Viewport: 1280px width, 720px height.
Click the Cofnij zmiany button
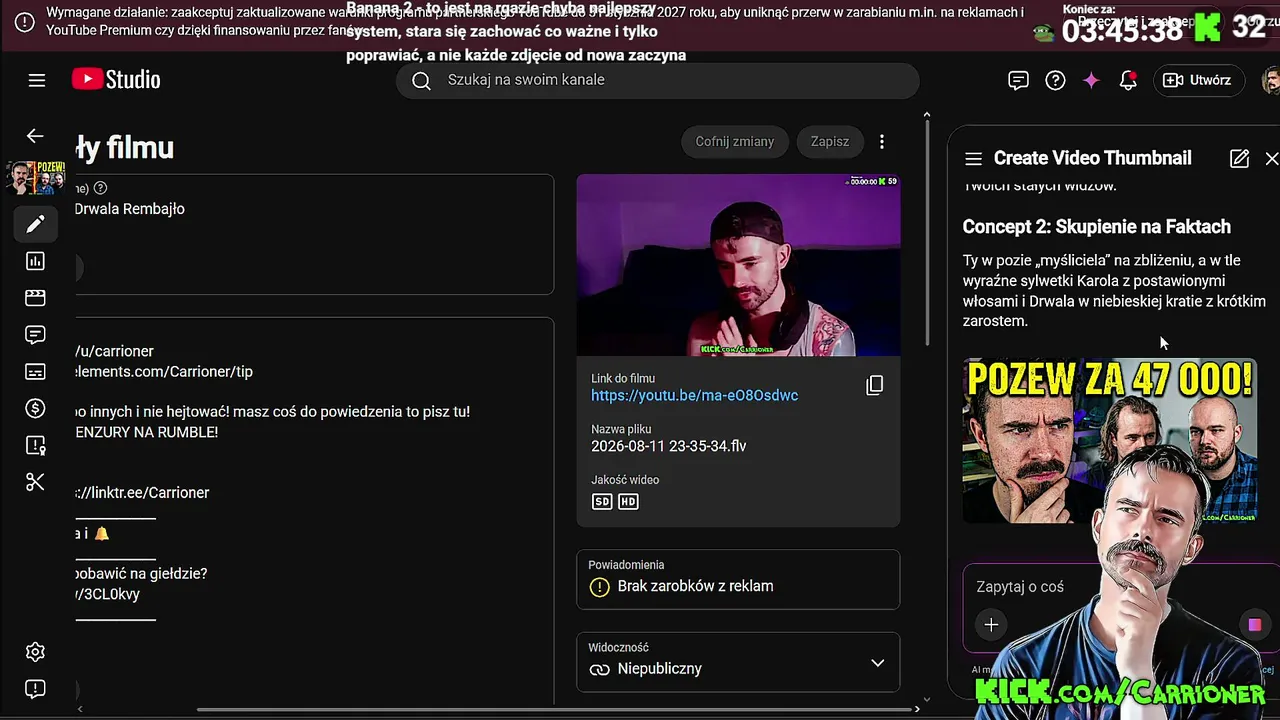point(735,142)
